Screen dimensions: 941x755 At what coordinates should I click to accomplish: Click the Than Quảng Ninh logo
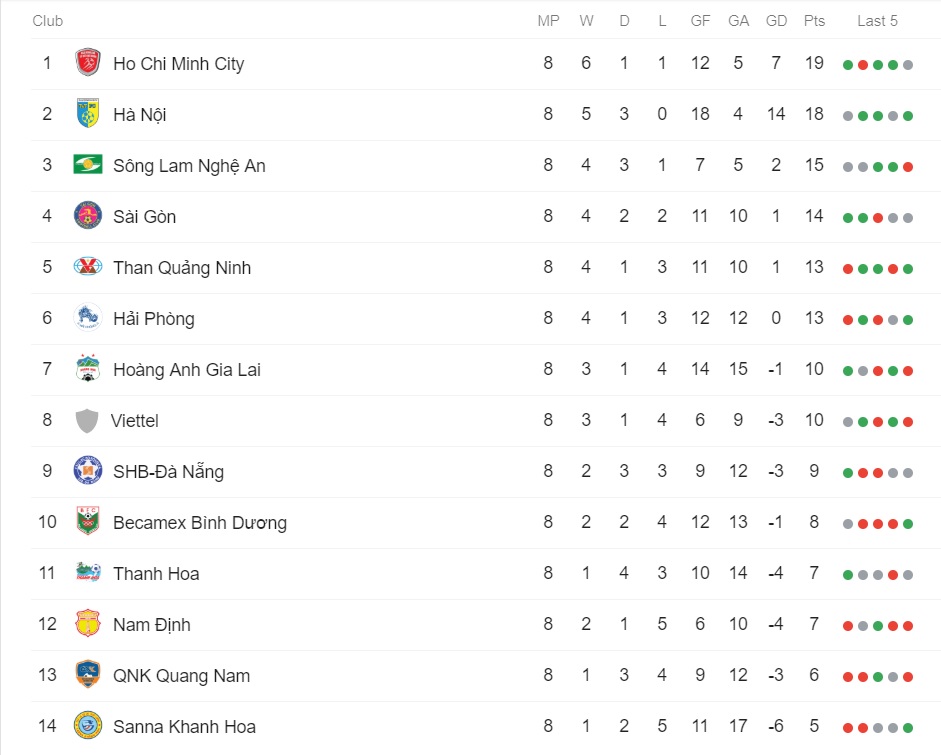pos(88,266)
